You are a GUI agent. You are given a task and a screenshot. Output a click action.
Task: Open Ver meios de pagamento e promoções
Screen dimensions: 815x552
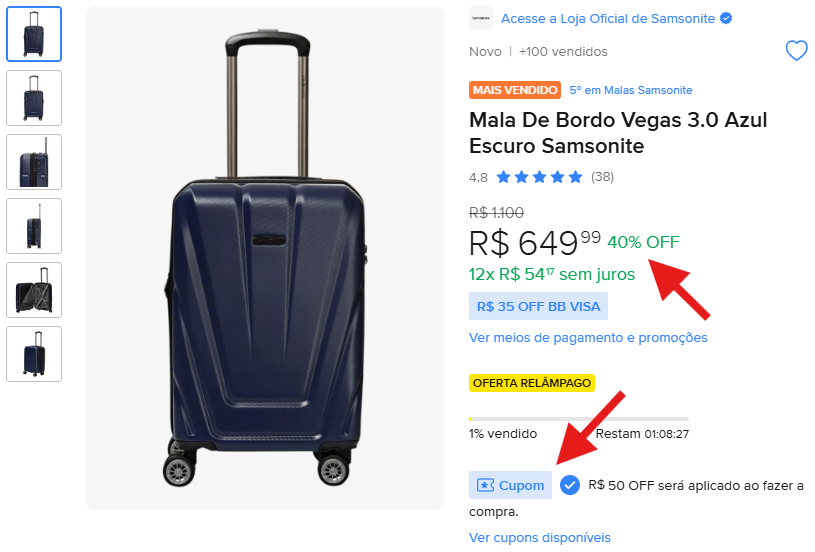(x=588, y=337)
